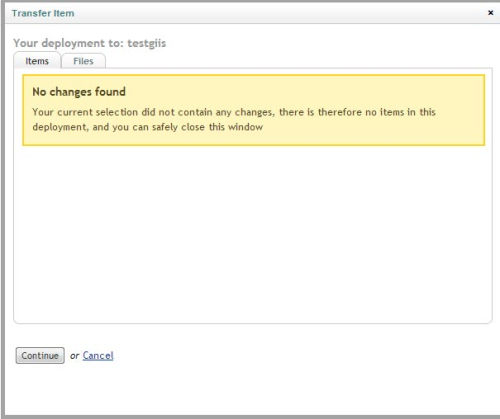Image resolution: width=500 pixels, height=419 pixels.
Task: Click 'there is therefore no items' text
Action: point(336,112)
